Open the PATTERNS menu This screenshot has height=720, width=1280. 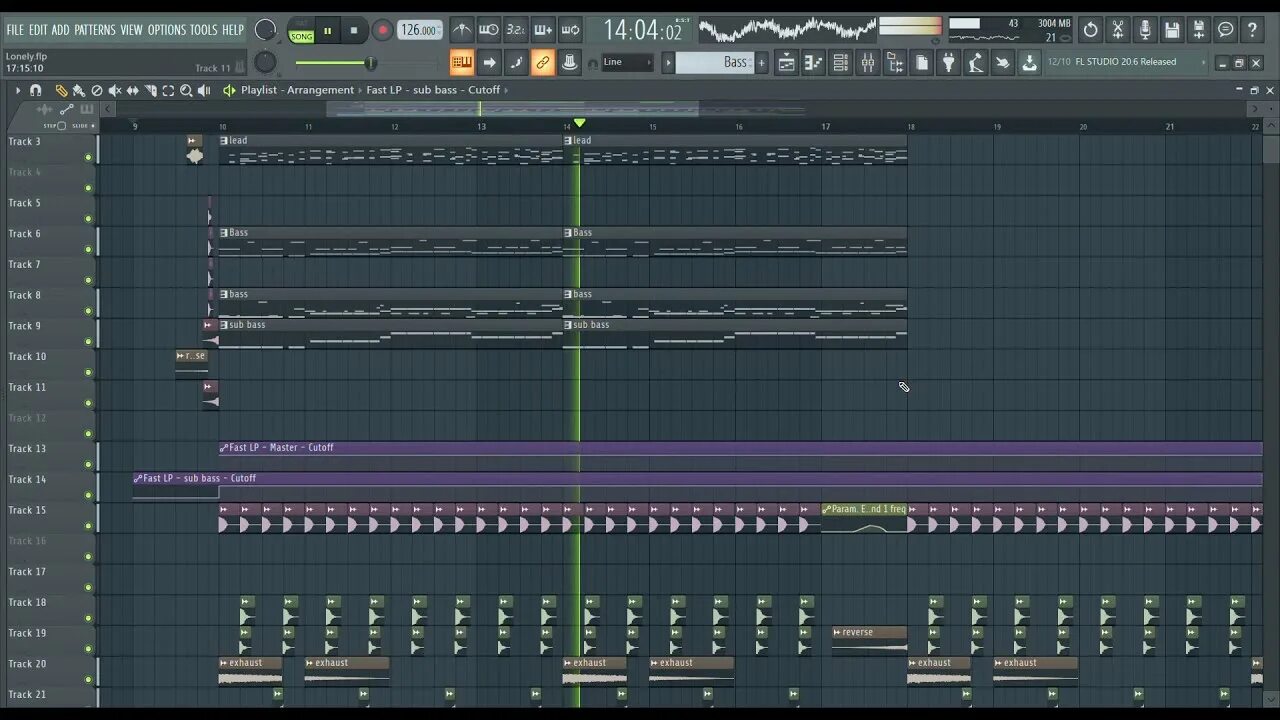[x=95, y=30]
